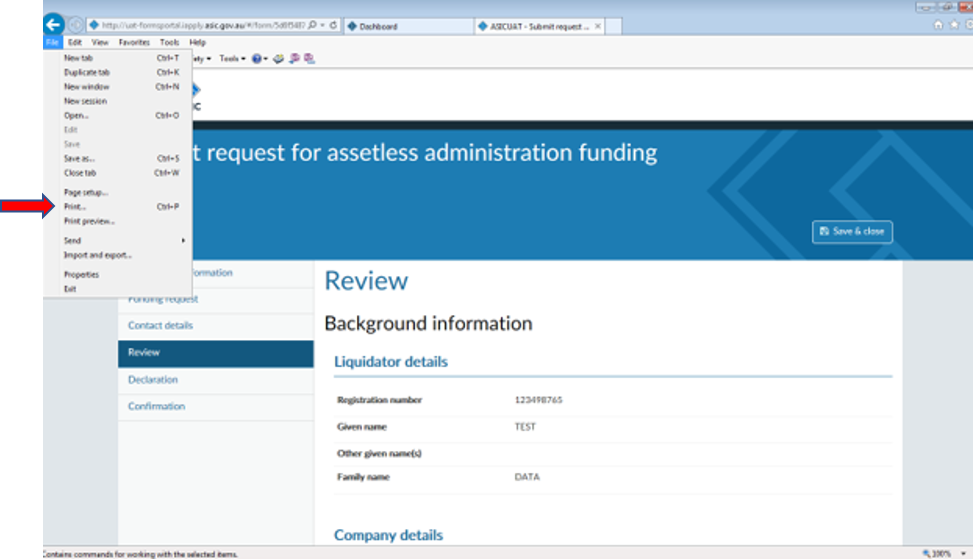Viewport: 973px width, 559px height.
Task: Click the toolbar icon right of Help arrow
Action: (279, 58)
